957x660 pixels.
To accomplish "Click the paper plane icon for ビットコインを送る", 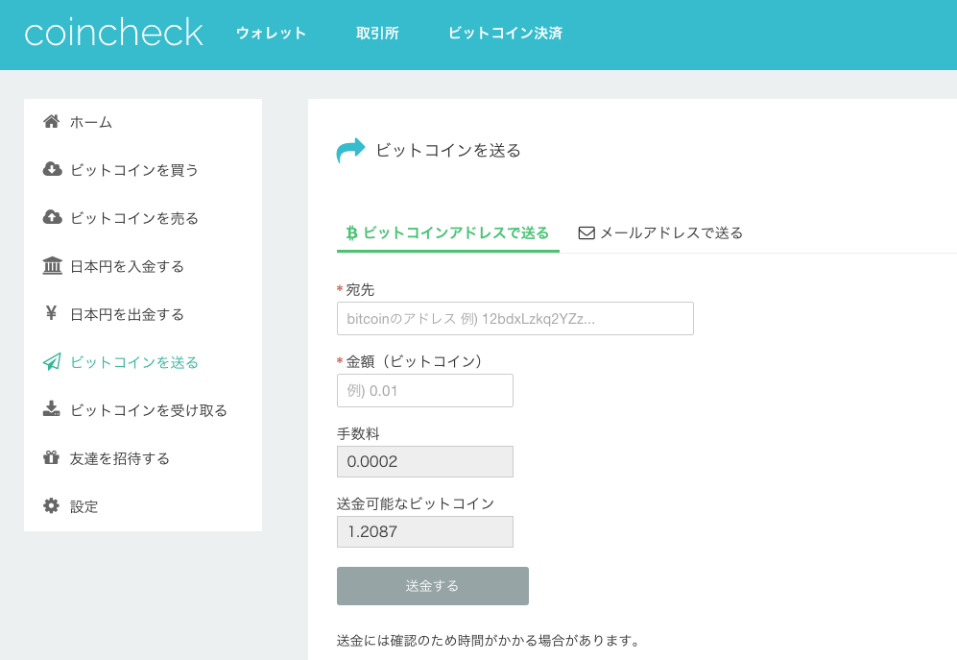I will (x=52, y=361).
